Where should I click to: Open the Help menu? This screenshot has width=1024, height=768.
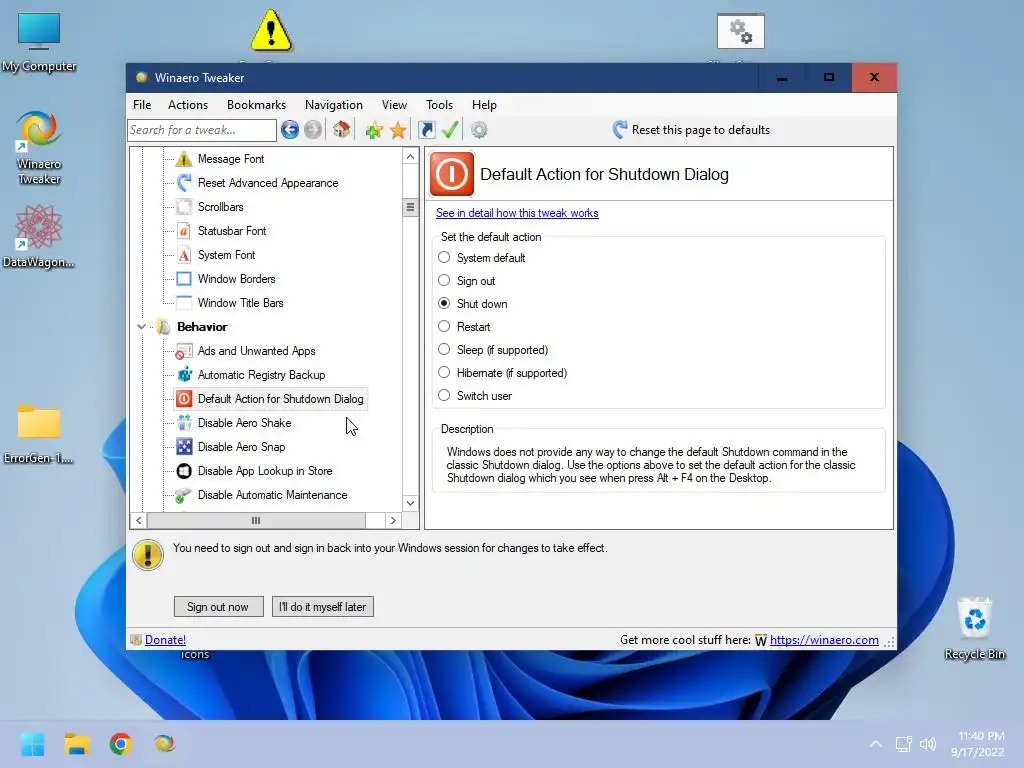(x=484, y=104)
